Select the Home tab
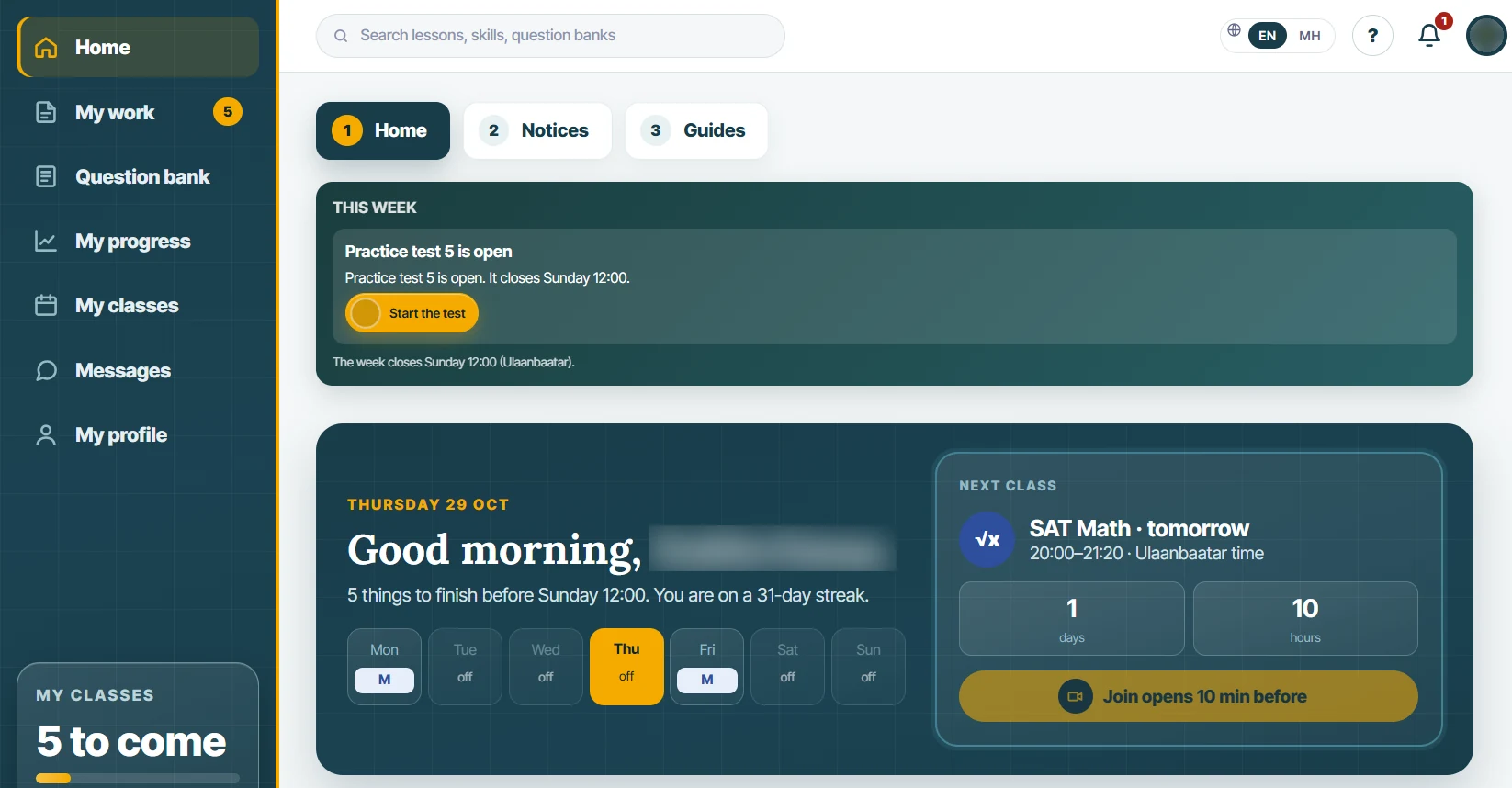The height and width of the screenshot is (788, 1512). 383,130
